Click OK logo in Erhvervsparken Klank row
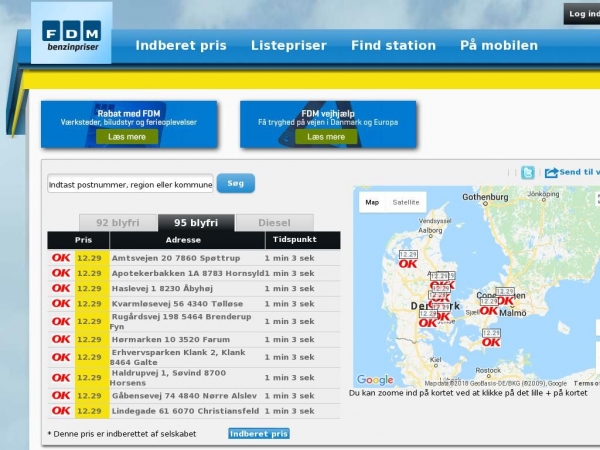This screenshot has height=450, width=600. (x=61, y=357)
